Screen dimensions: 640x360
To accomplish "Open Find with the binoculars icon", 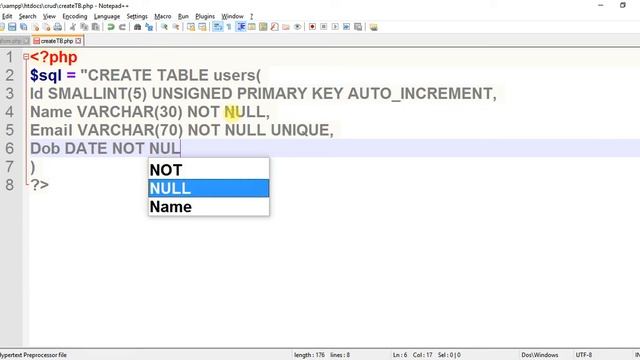I will pyautogui.click(x=138, y=27).
